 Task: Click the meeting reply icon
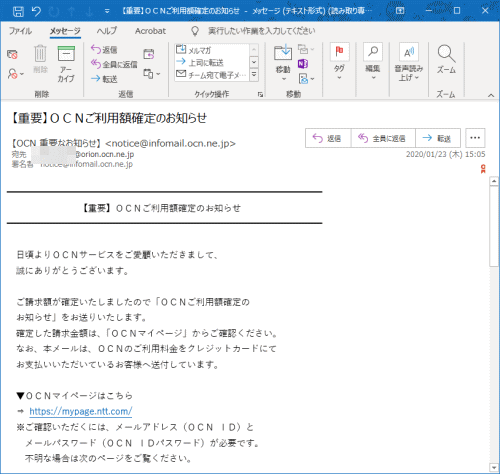[149, 54]
